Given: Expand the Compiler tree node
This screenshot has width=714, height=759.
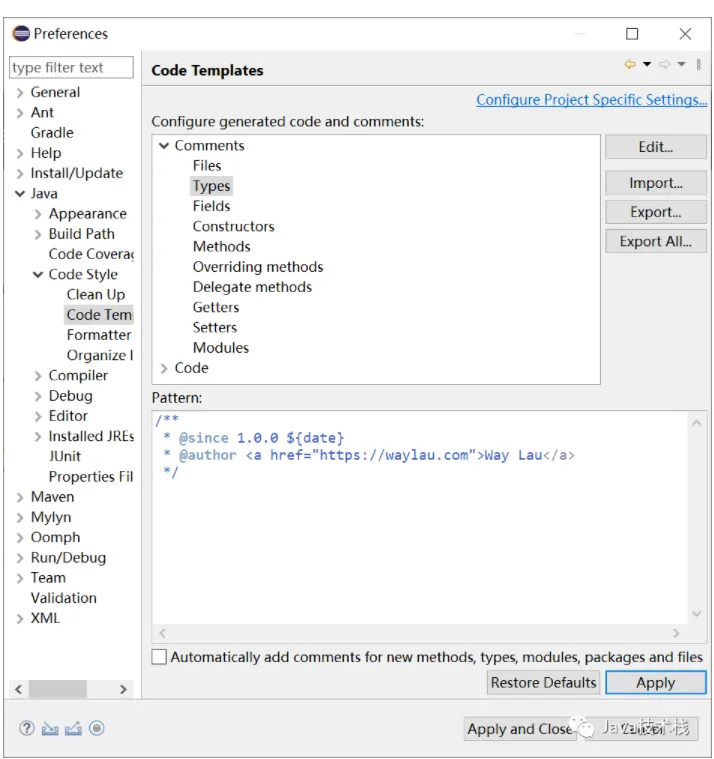Looking at the screenshot, I should [x=38, y=376].
